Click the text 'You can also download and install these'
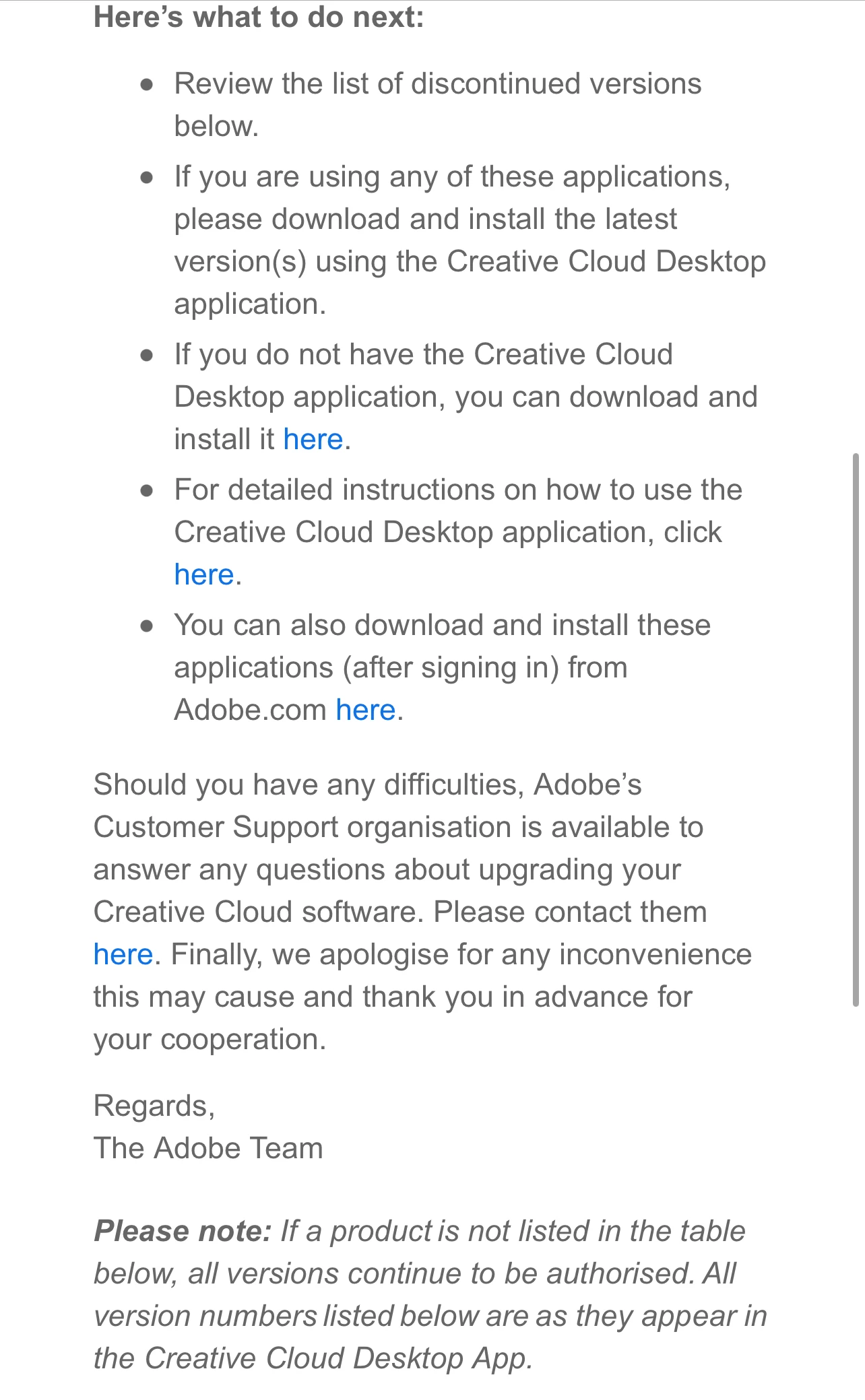 443,626
